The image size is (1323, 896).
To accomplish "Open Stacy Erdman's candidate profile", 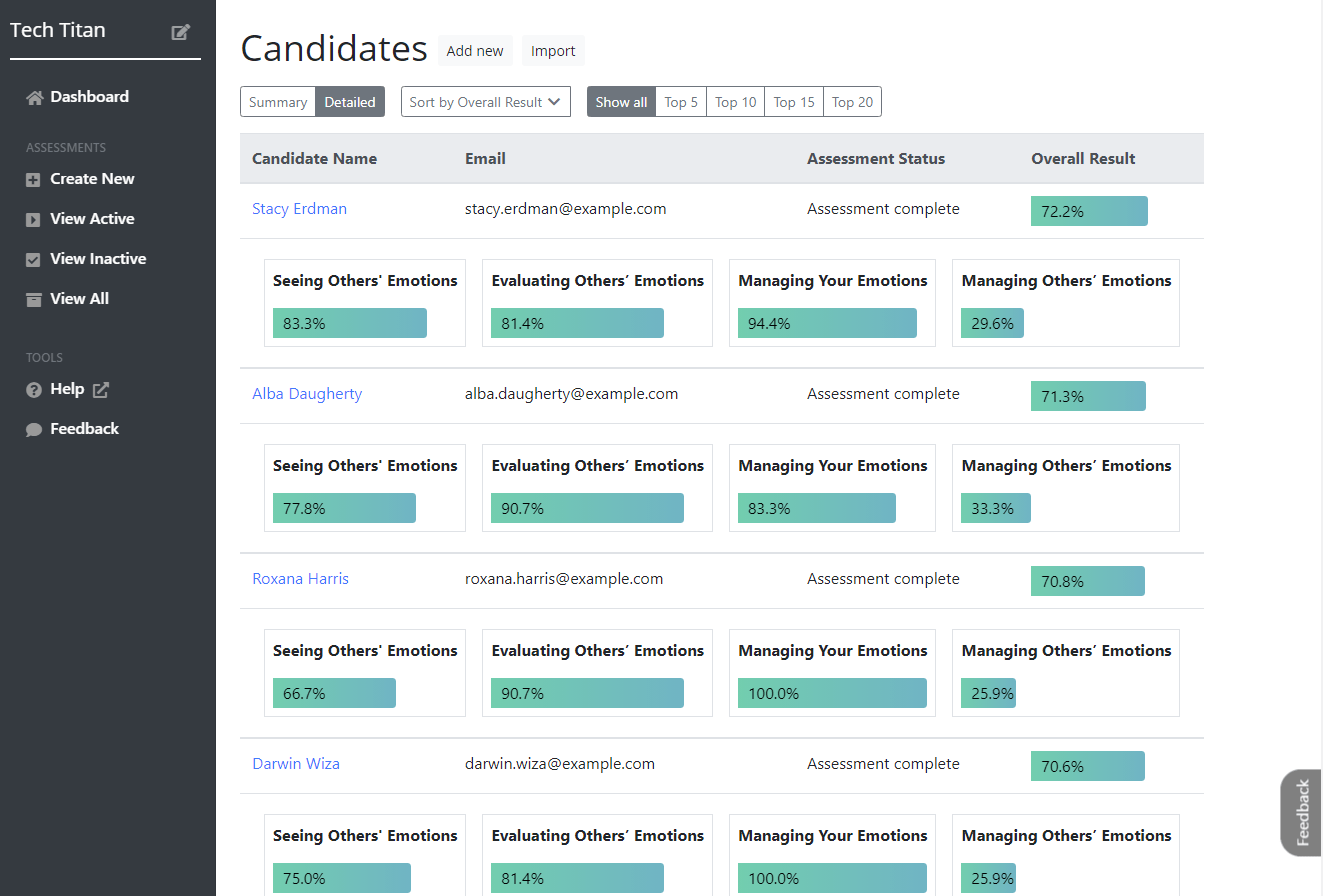I will click(x=299, y=208).
